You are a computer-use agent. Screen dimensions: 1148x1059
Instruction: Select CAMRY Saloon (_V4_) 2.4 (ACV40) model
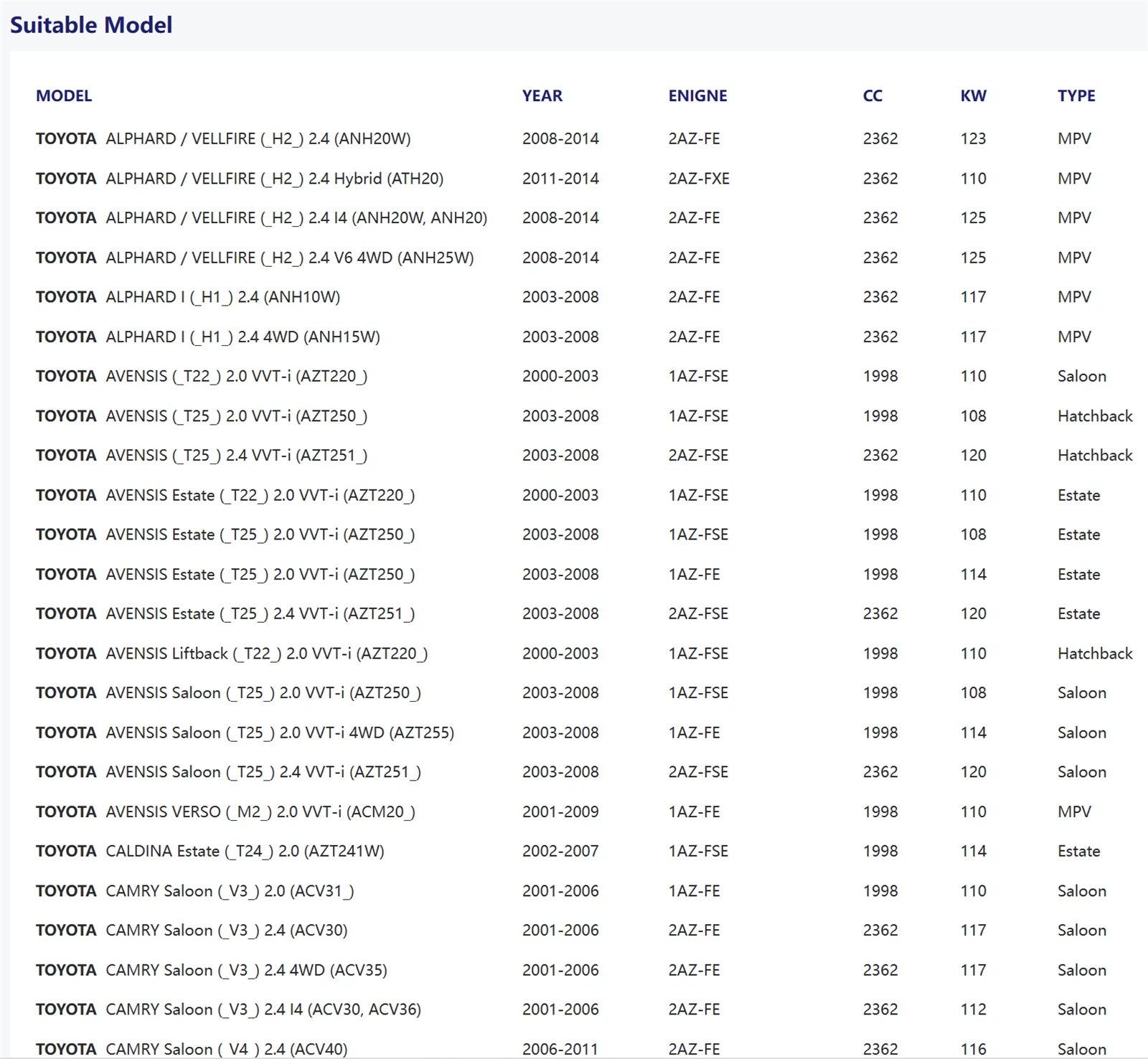coord(192,1049)
